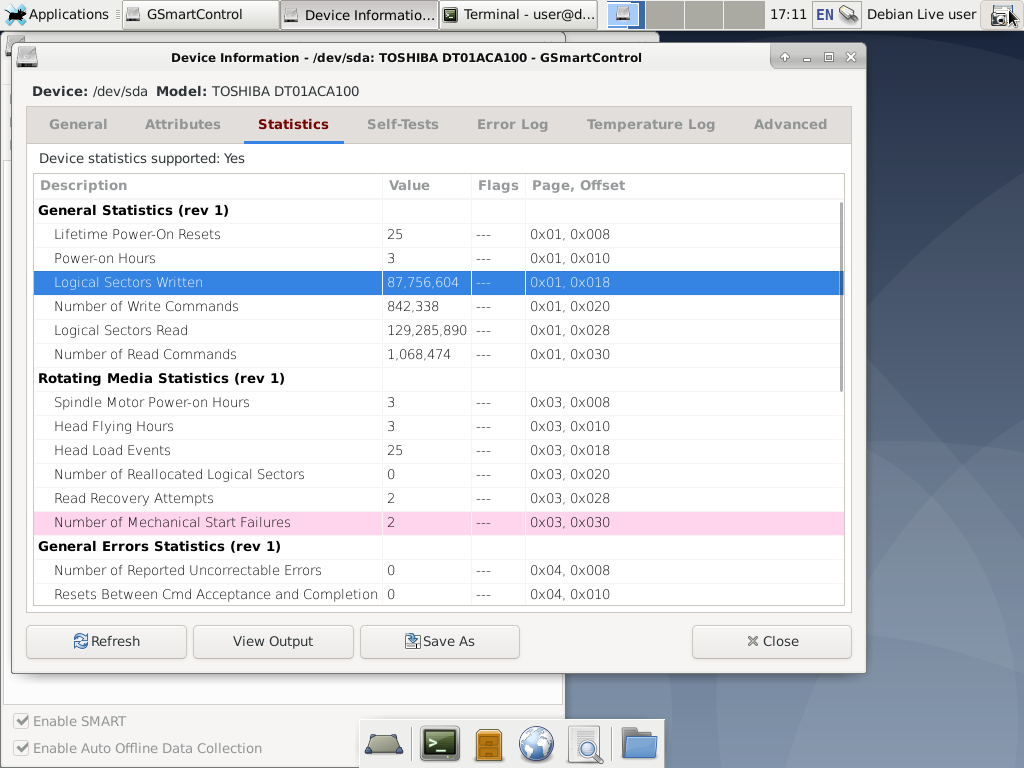Select the Number of Write Commands row
The height and width of the screenshot is (768, 1024).
coord(439,306)
